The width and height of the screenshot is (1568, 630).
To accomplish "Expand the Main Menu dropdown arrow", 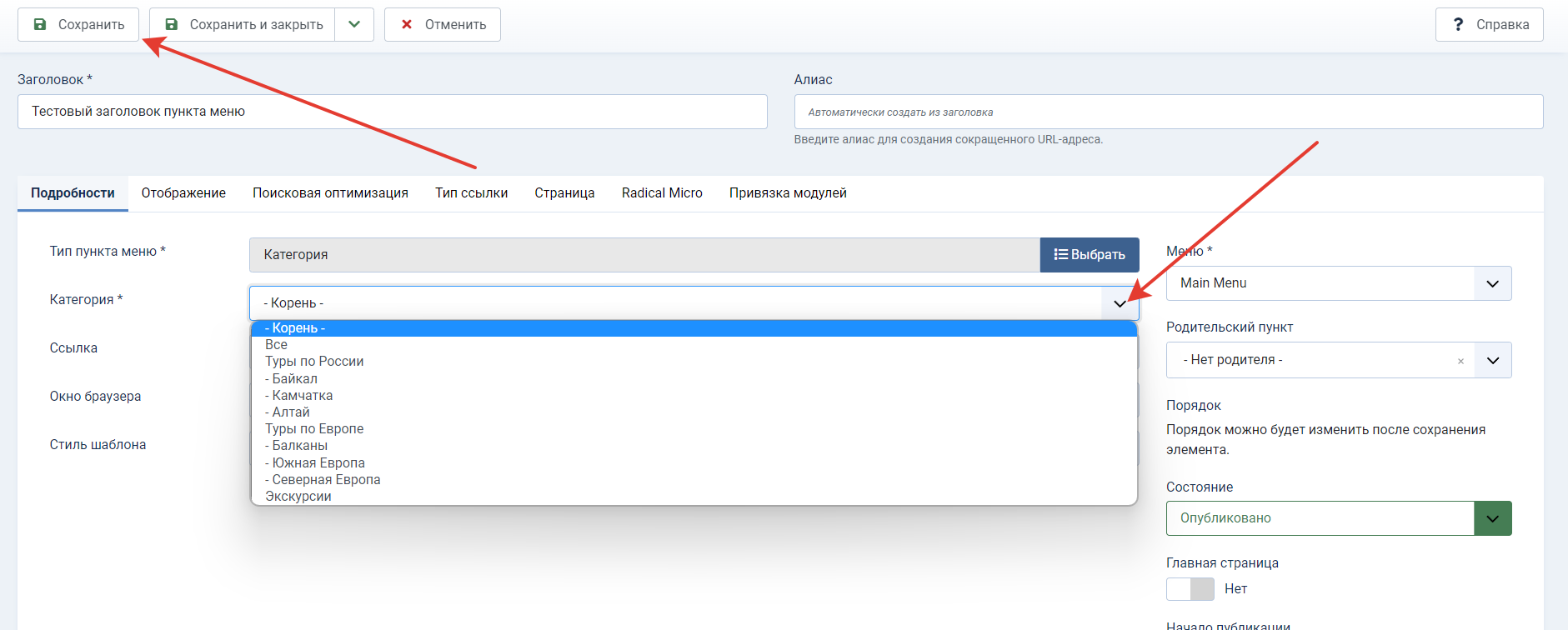I will 1492,283.
